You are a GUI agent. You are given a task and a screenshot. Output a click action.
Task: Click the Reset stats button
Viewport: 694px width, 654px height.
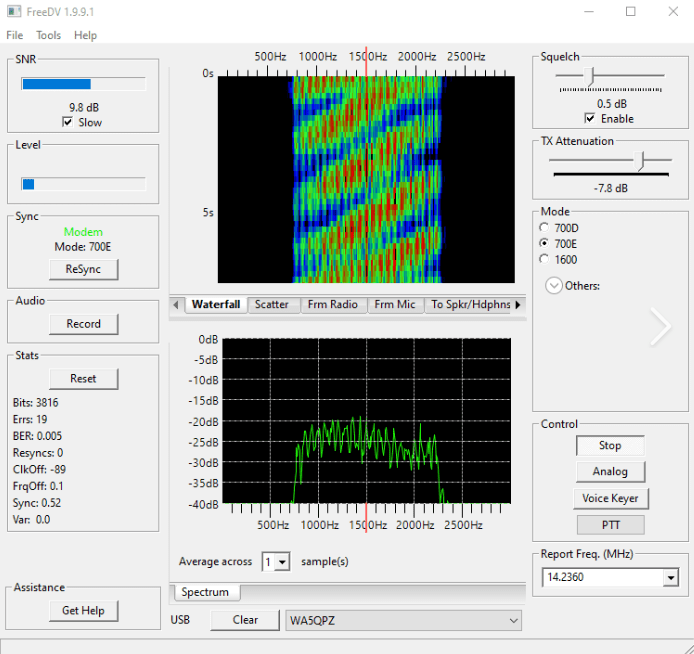[x=83, y=378]
